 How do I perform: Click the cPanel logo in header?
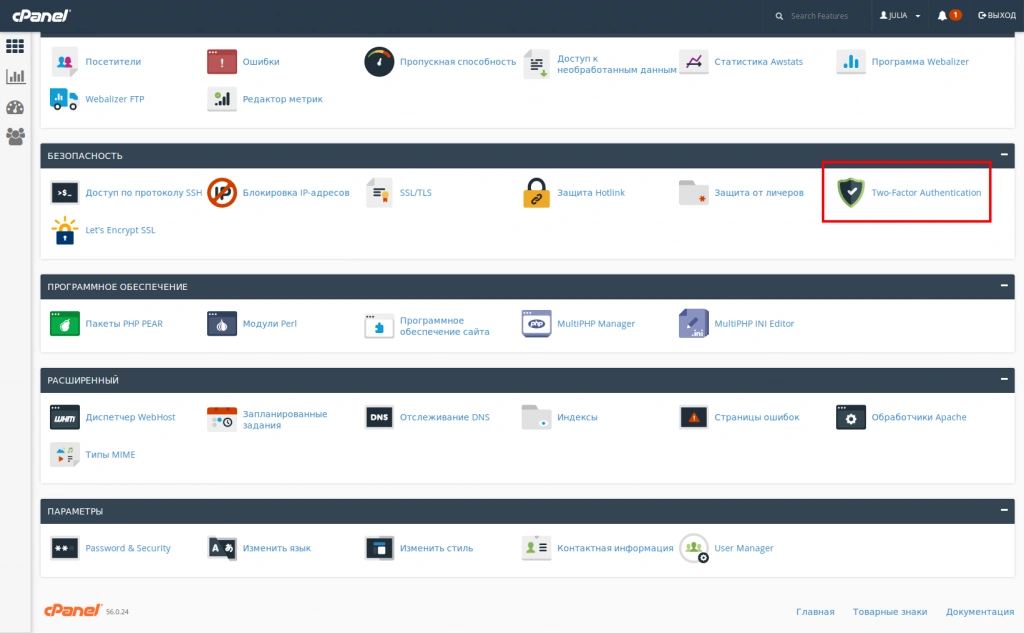(x=41, y=15)
